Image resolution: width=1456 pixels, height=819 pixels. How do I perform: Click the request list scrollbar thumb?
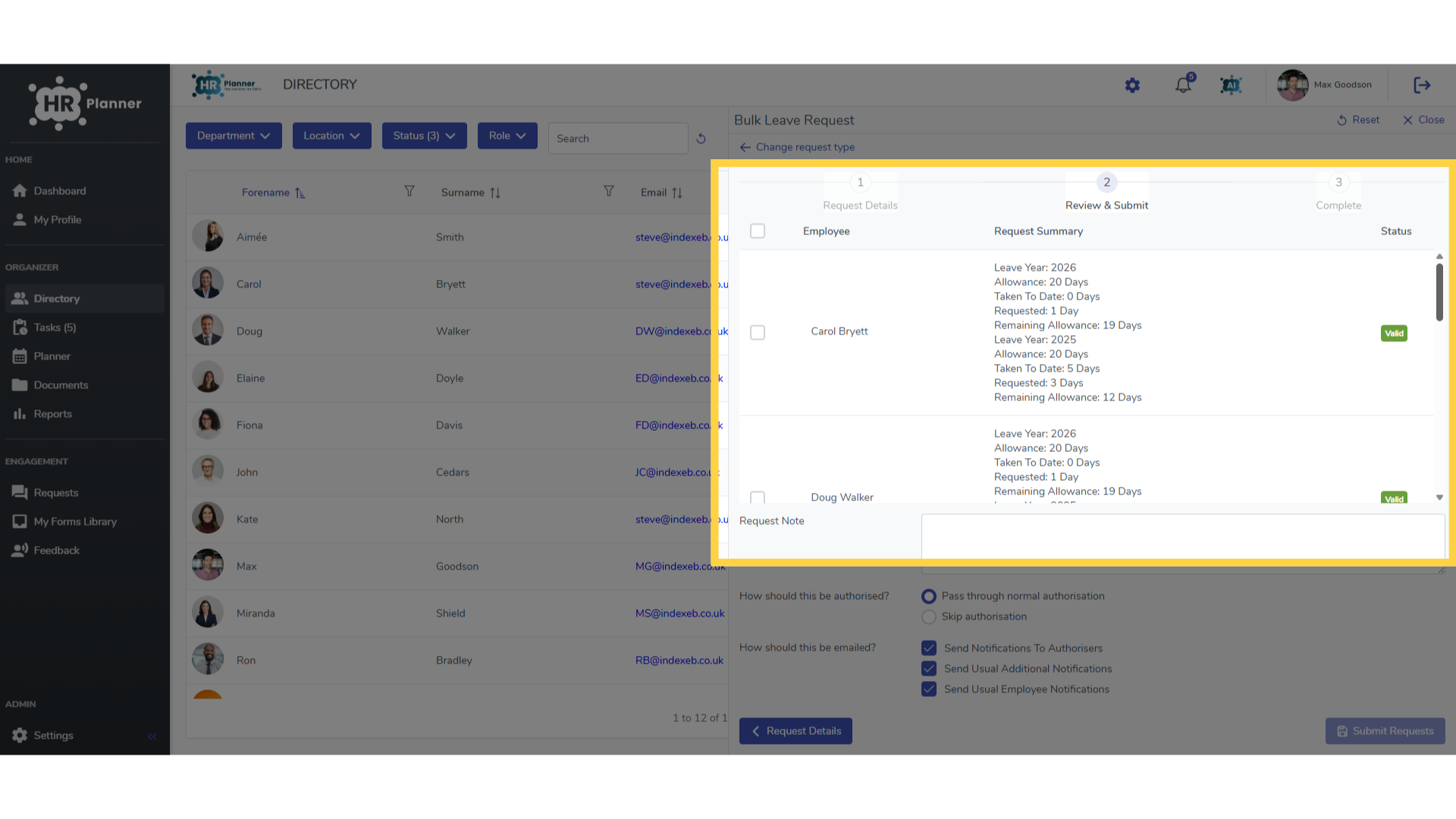tap(1439, 292)
